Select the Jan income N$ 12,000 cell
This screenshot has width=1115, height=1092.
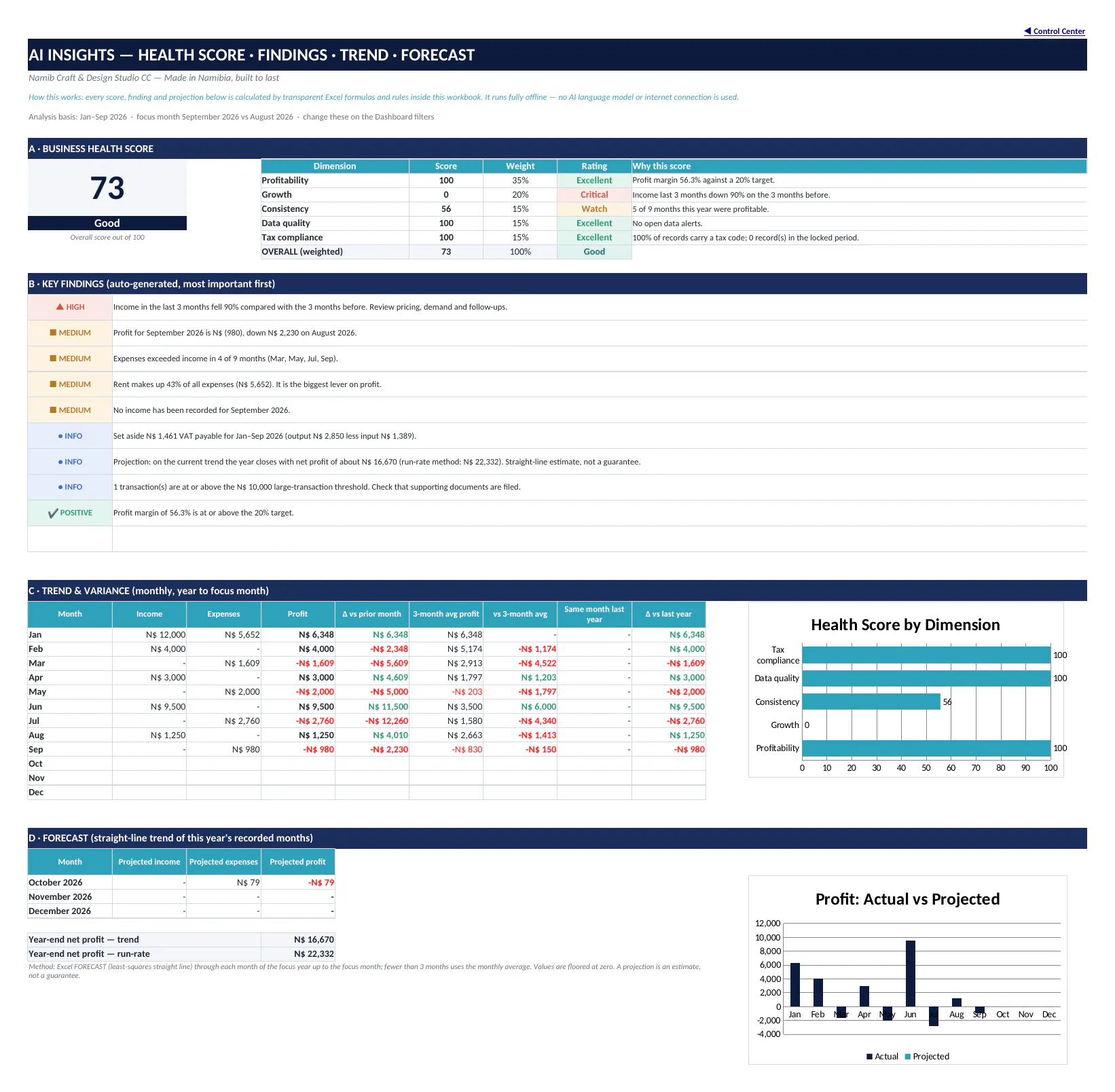coord(149,635)
